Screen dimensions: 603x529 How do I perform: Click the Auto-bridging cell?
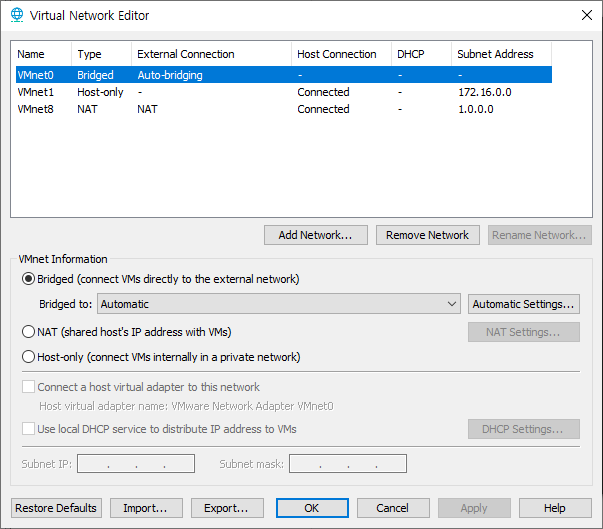point(170,75)
